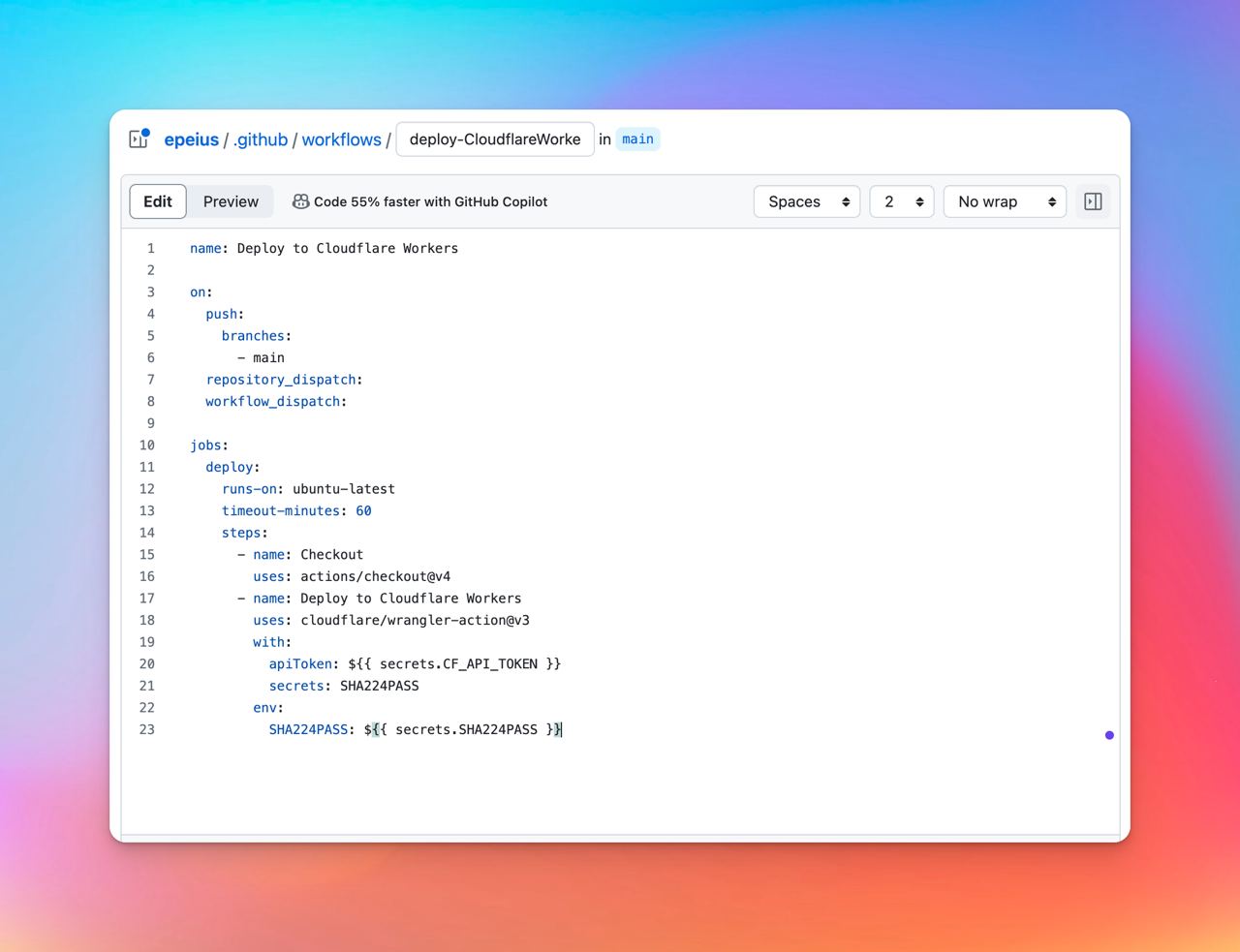Click 'SHA224PASS: ${{ secrets.SHA224PASS }}' line 23

(415, 729)
